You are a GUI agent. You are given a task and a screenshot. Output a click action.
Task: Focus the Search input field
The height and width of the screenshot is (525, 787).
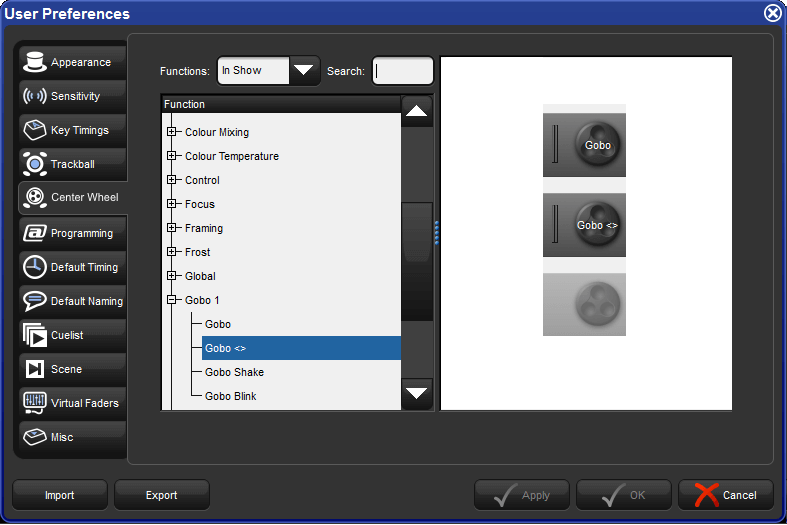(x=403, y=71)
